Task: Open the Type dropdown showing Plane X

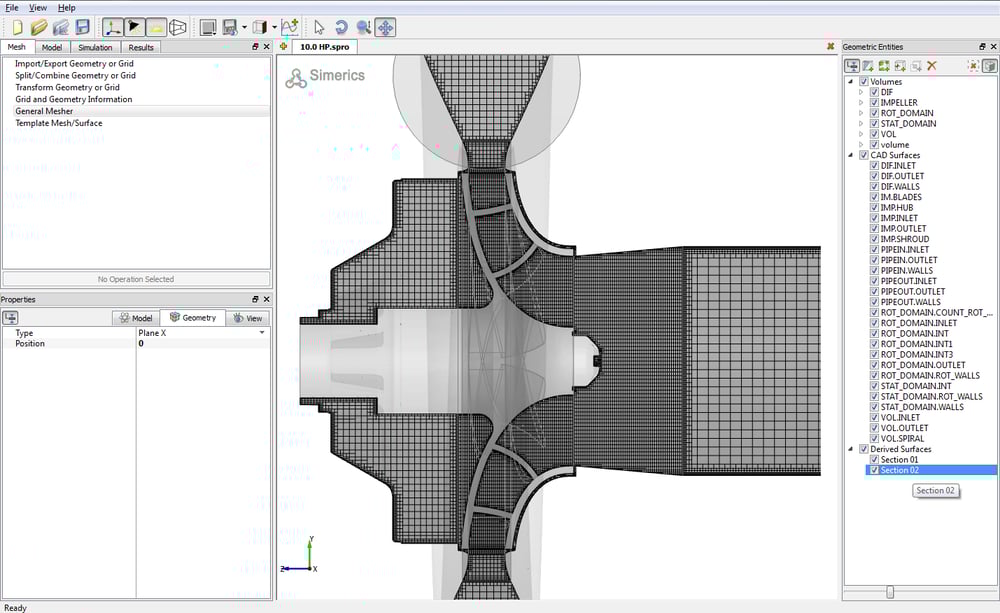Action: pyautogui.click(x=262, y=333)
